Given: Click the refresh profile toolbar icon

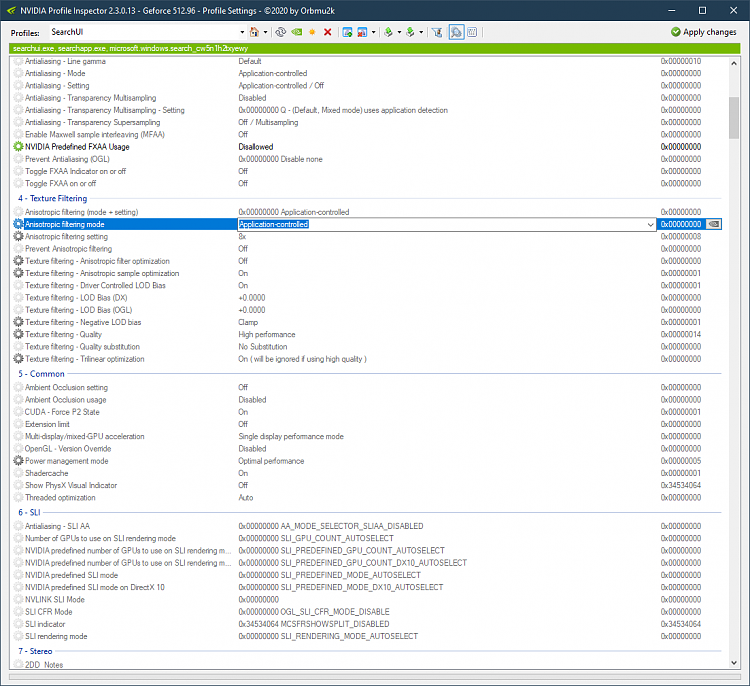Looking at the screenshot, I should (x=280, y=32).
